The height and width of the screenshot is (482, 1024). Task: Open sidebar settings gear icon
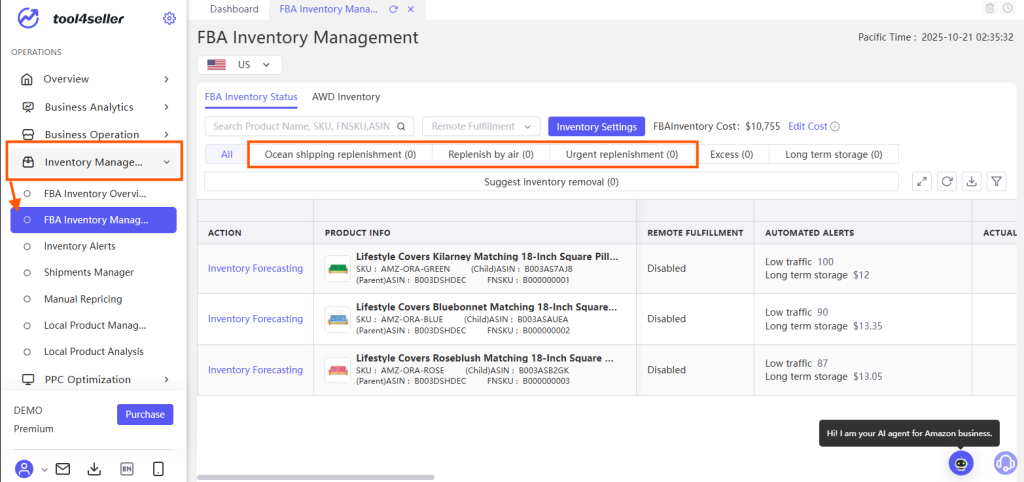169,18
